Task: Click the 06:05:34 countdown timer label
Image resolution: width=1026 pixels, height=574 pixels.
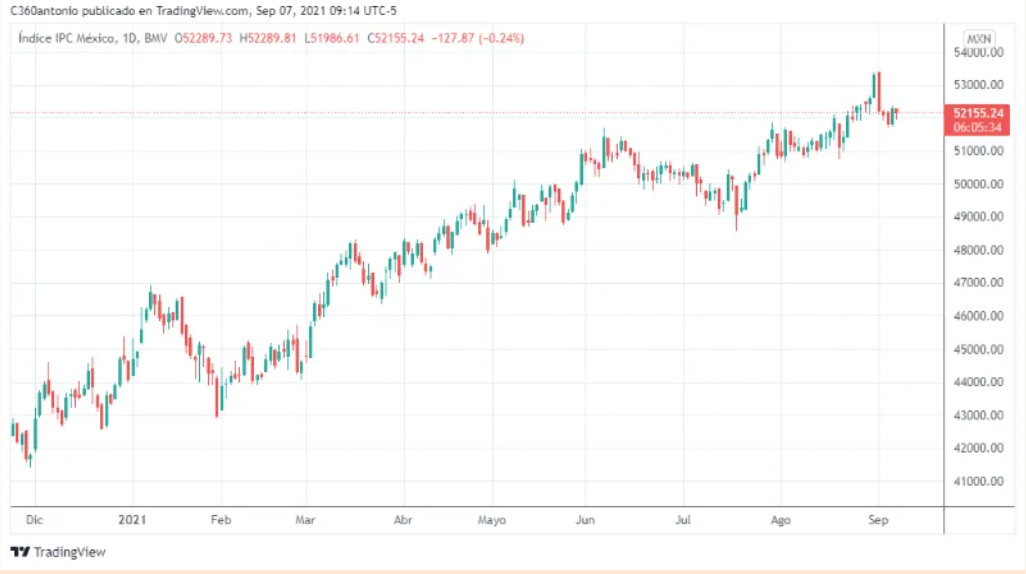Action: 978,127
